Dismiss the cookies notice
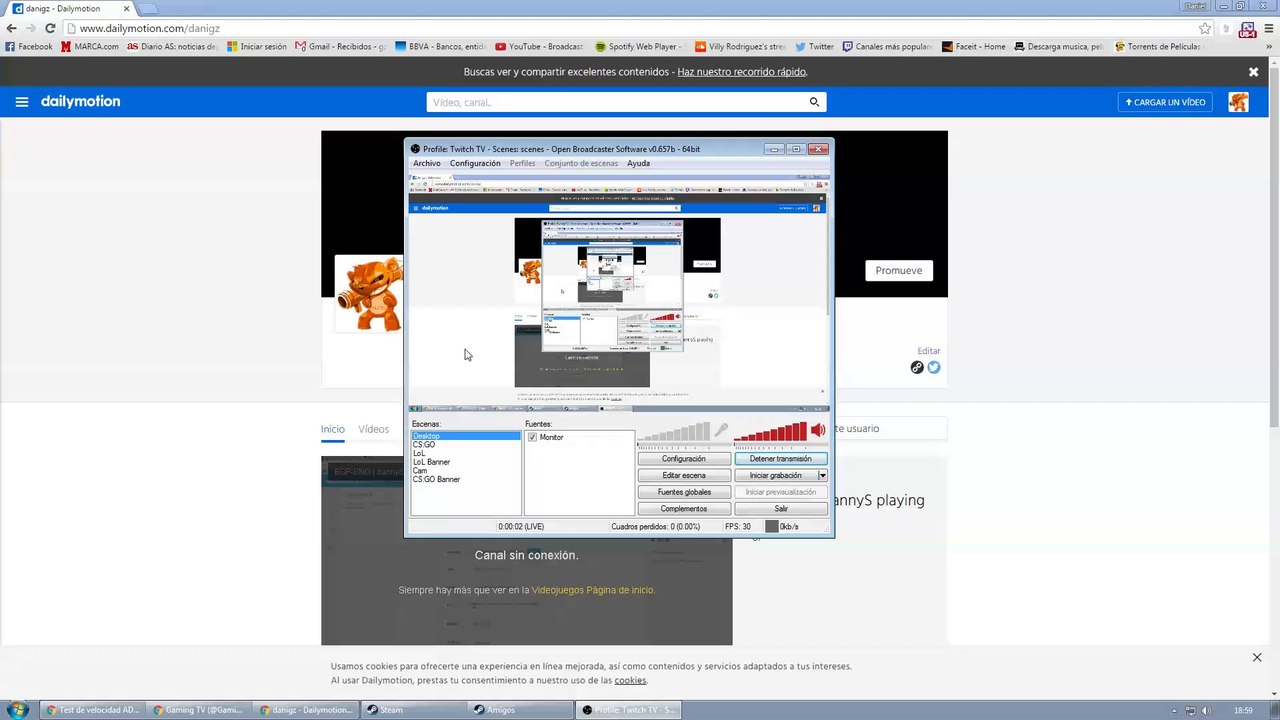This screenshot has height=720, width=1280. point(1257,657)
